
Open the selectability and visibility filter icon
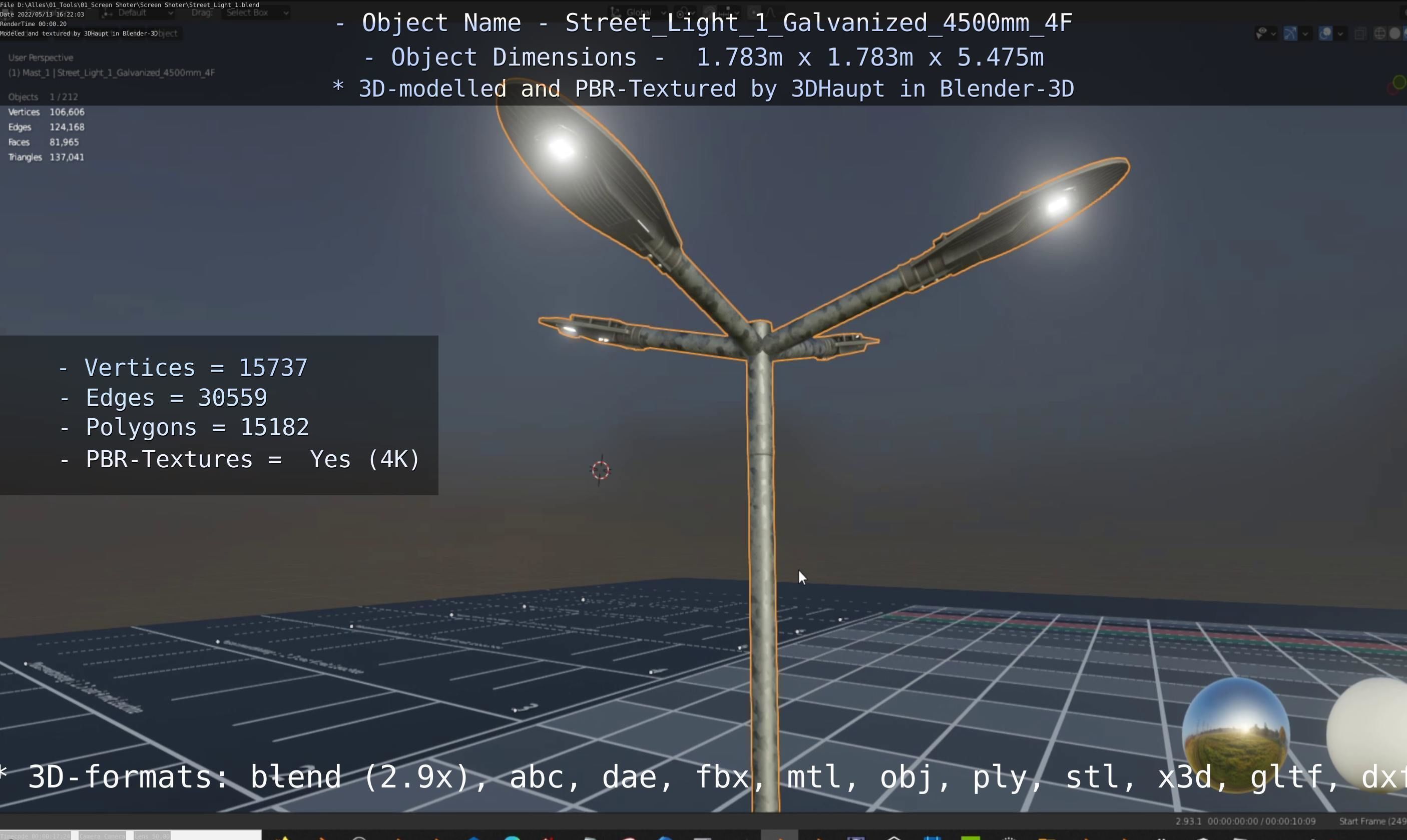pos(1262,34)
